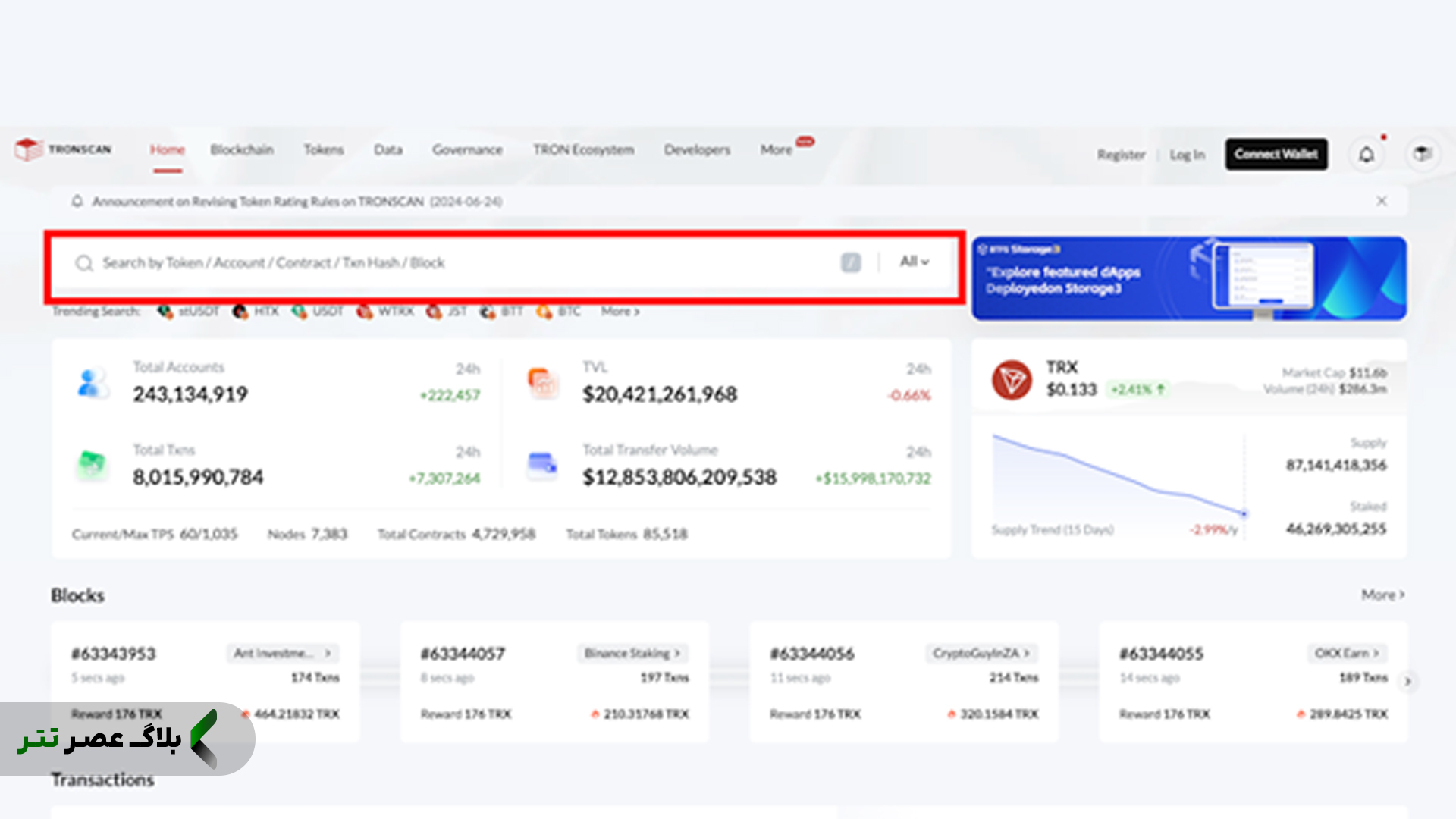Click the JST token icon

pyautogui.click(x=434, y=312)
